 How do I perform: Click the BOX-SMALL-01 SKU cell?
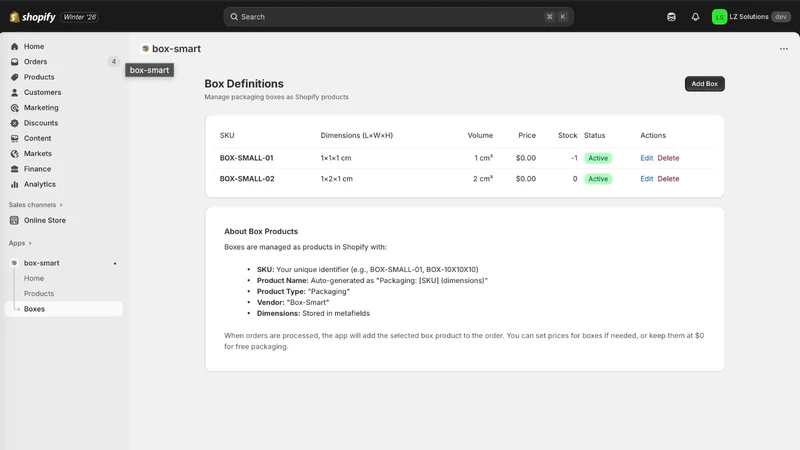coord(246,158)
